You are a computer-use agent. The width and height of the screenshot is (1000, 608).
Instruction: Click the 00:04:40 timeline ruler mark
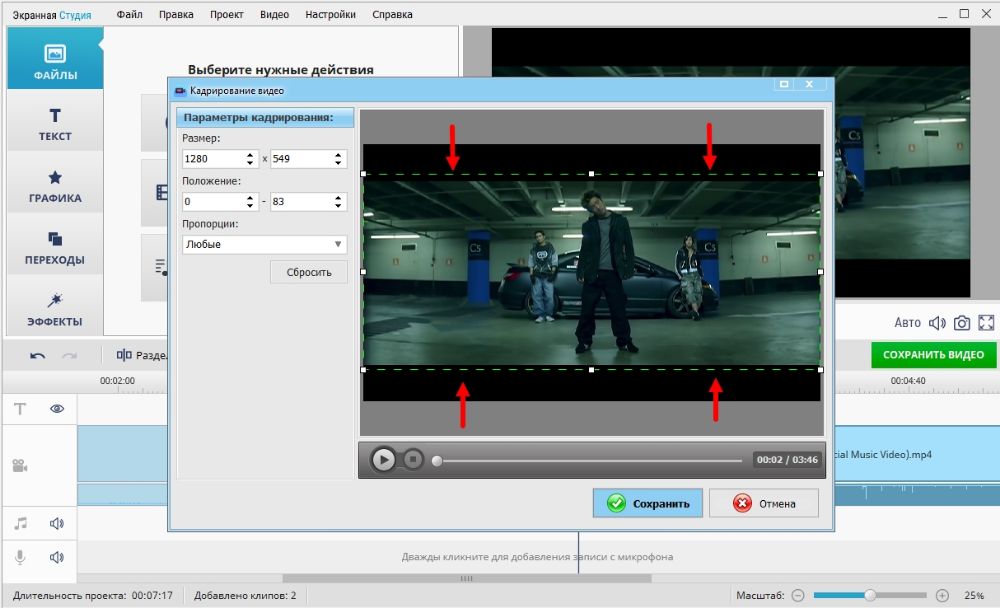(908, 381)
